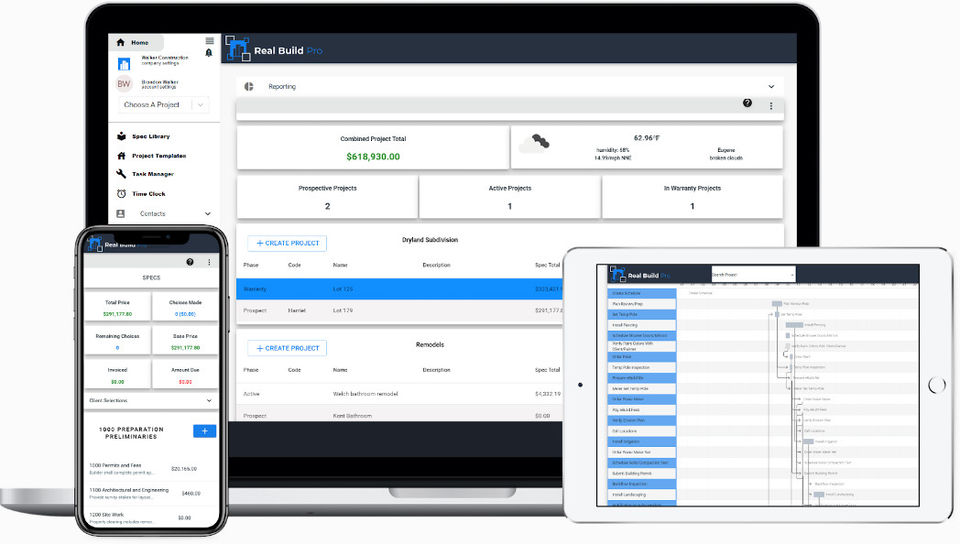The image size is (960, 544).
Task: Open Task Manager in sidebar
Action: click(x=152, y=174)
